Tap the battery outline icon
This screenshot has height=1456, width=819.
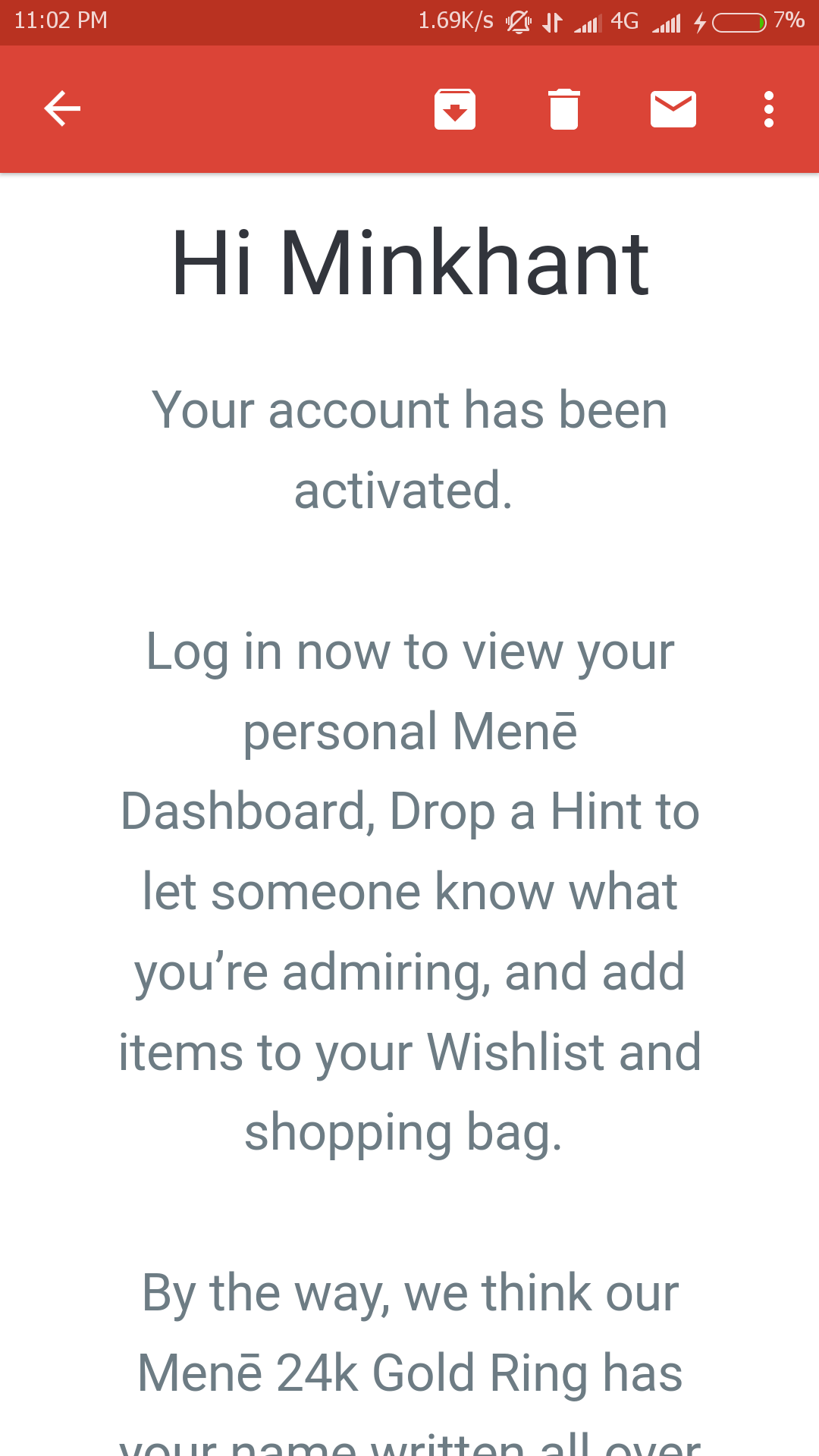739,23
